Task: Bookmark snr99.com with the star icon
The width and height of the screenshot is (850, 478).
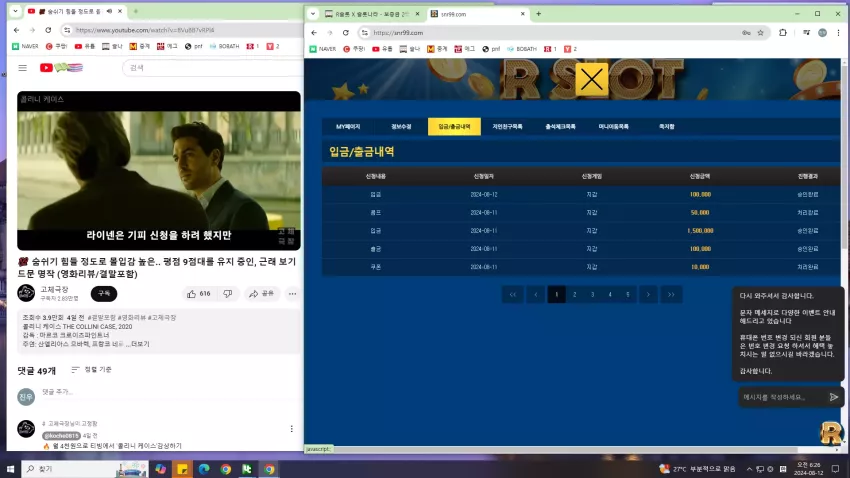Action: (761, 33)
